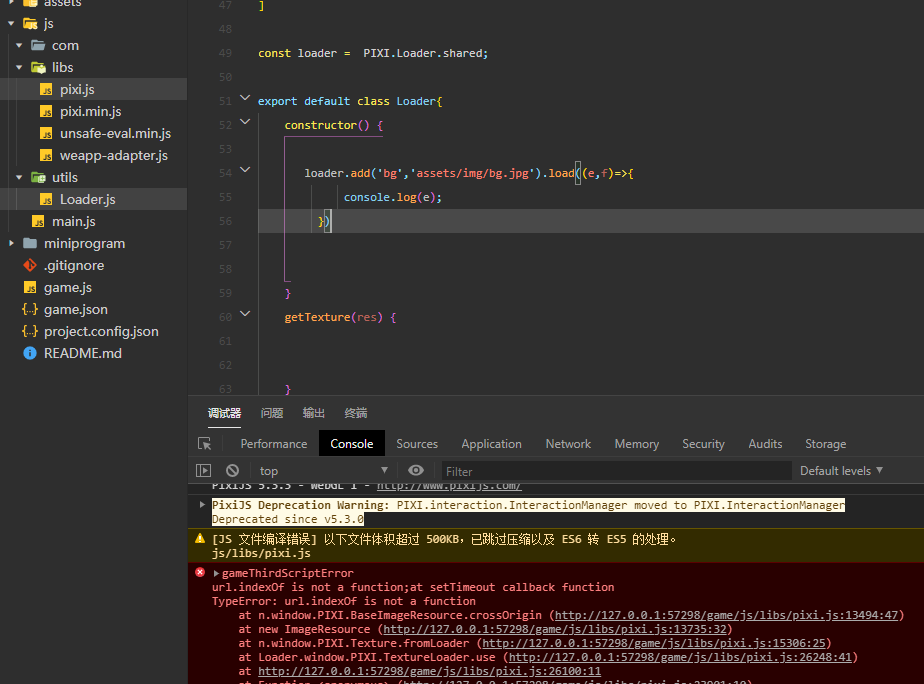Click the Loader.js JS file icon
This screenshot has height=684, width=924.
[x=46, y=200]
